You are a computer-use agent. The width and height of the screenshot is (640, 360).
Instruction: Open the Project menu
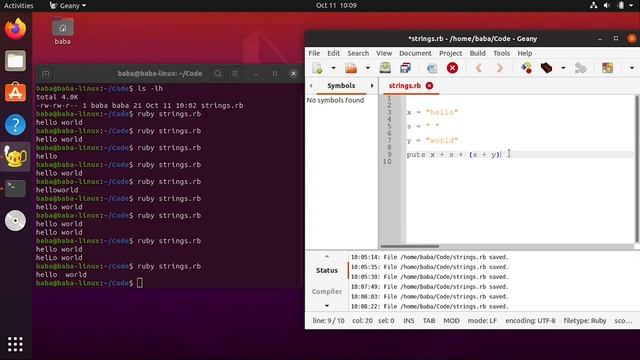pyautogui.click(x=450, y=53)
